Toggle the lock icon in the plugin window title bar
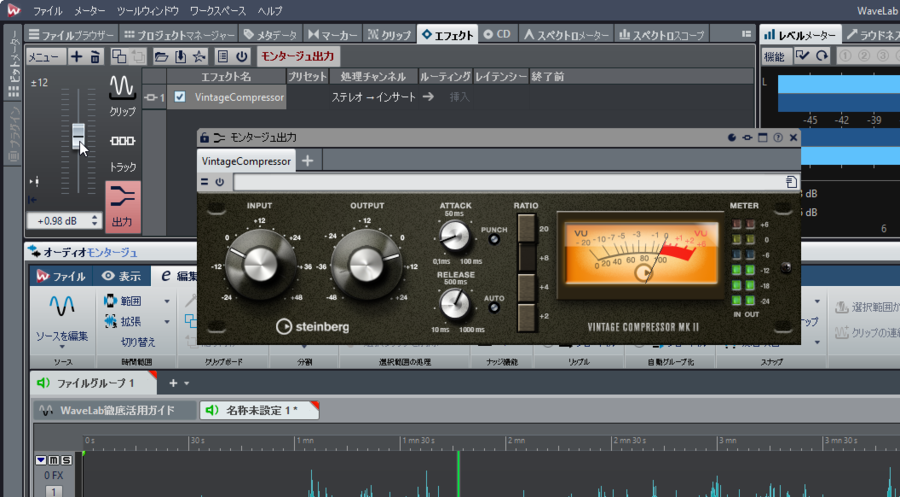The image size is (900, 497). [204, 138]
